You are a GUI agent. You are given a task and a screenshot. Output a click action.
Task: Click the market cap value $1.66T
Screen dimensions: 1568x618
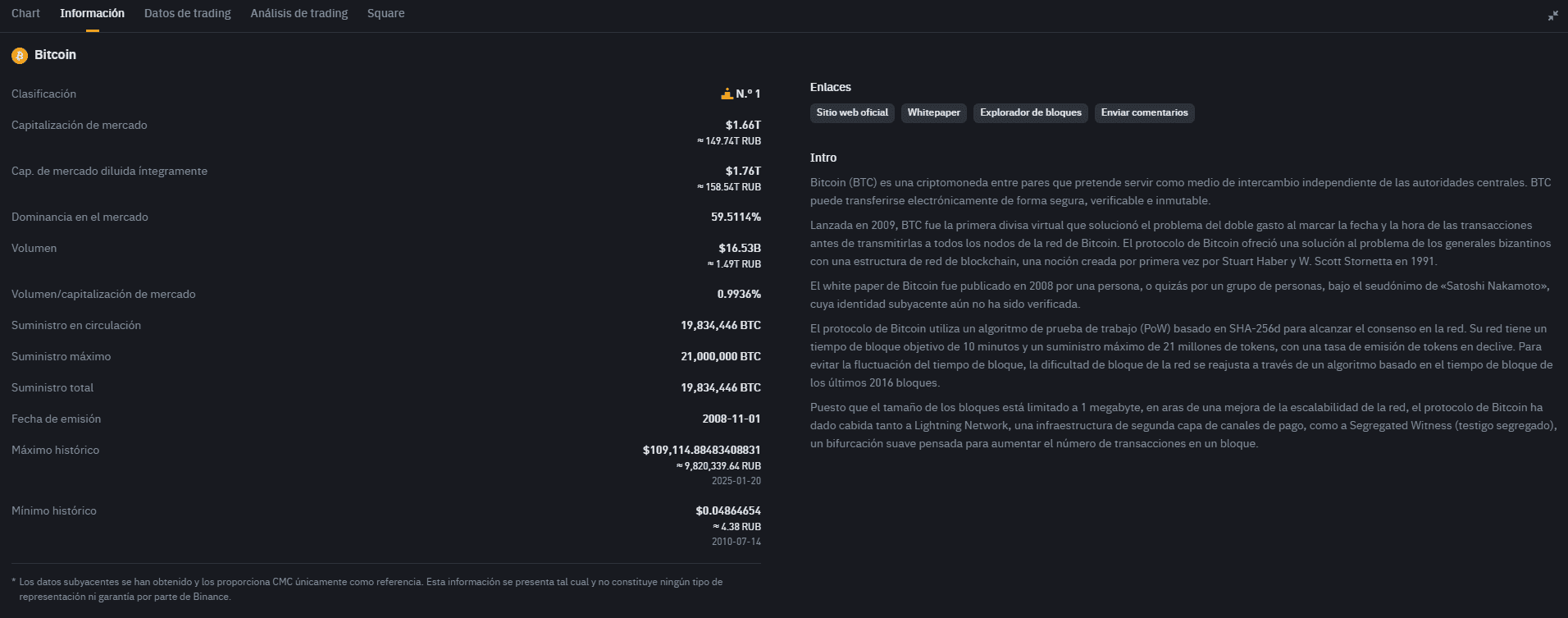click(x=743, y=125)
